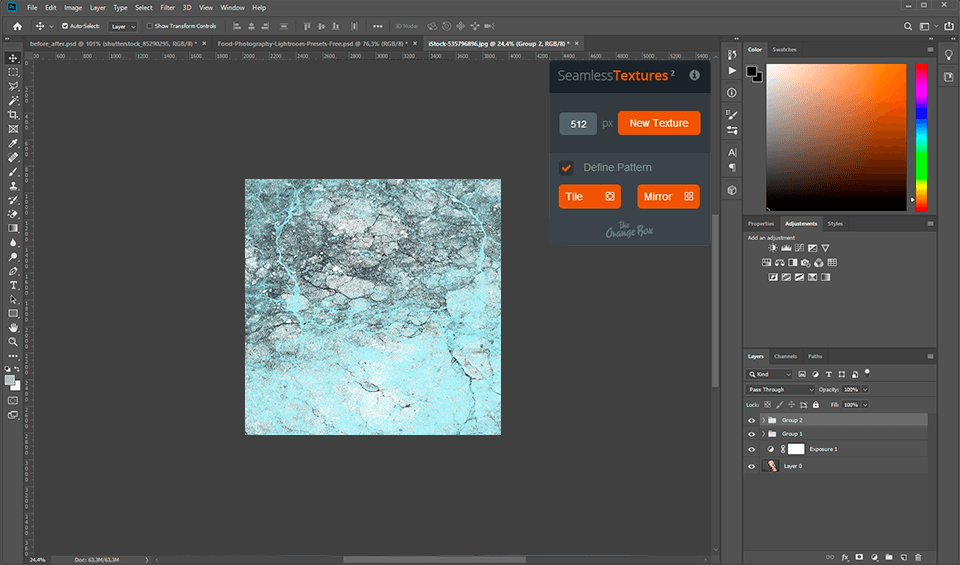Screen dimensions: 960x565
Task: Click the Mirror button
Action: pyautogui.click(x=668, y=196)
